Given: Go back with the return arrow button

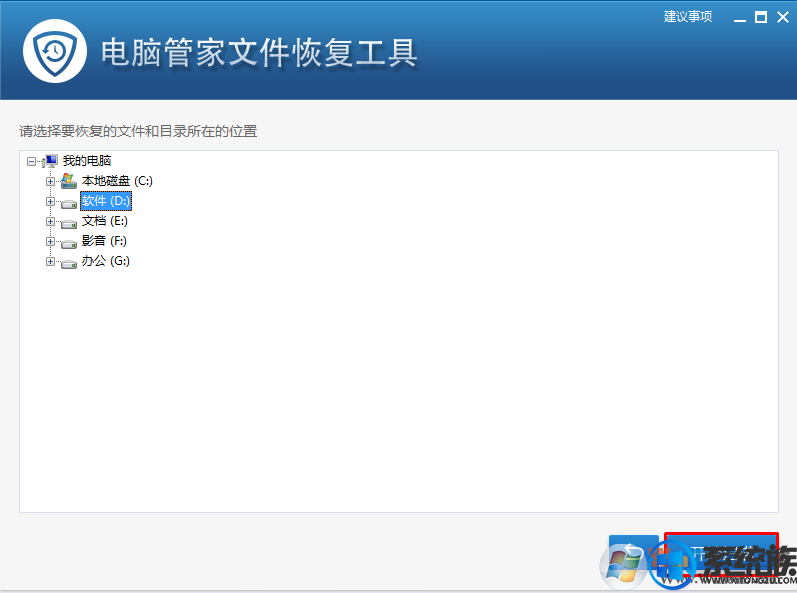Looking at the screenshot, I should 633,554.
